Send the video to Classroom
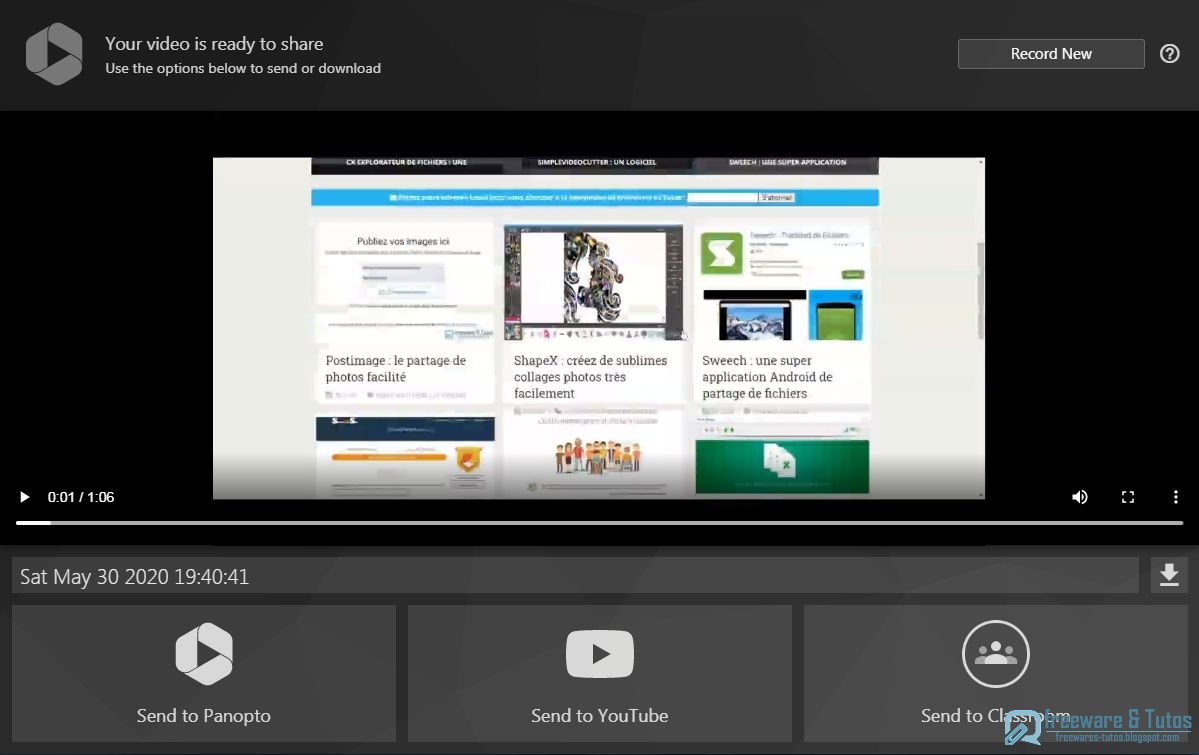This screenshot has width=1199, height=755. click(x=996, y=673)
